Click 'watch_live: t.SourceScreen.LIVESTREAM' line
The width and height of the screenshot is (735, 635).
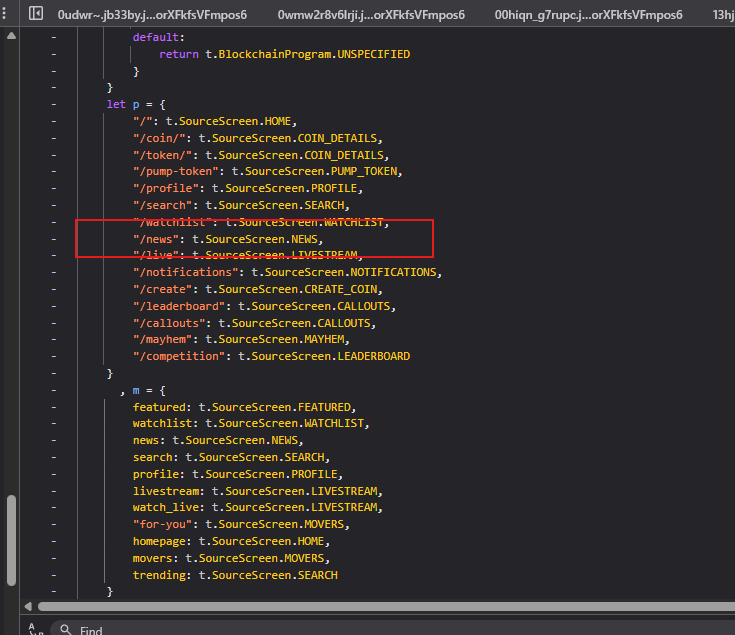(x=257, y=507)
